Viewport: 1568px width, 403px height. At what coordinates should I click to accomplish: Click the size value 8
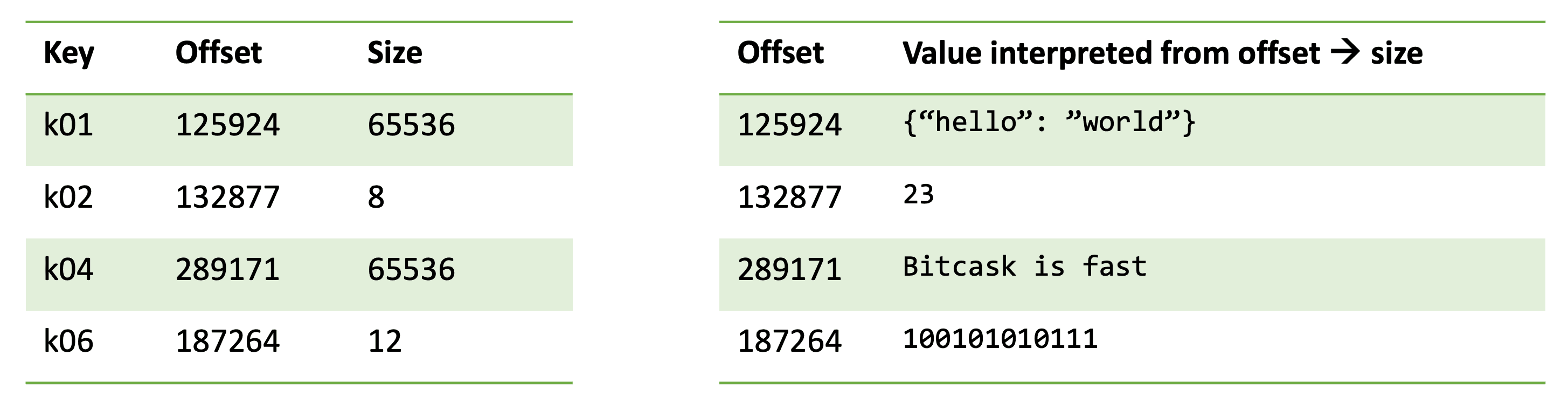376,197
